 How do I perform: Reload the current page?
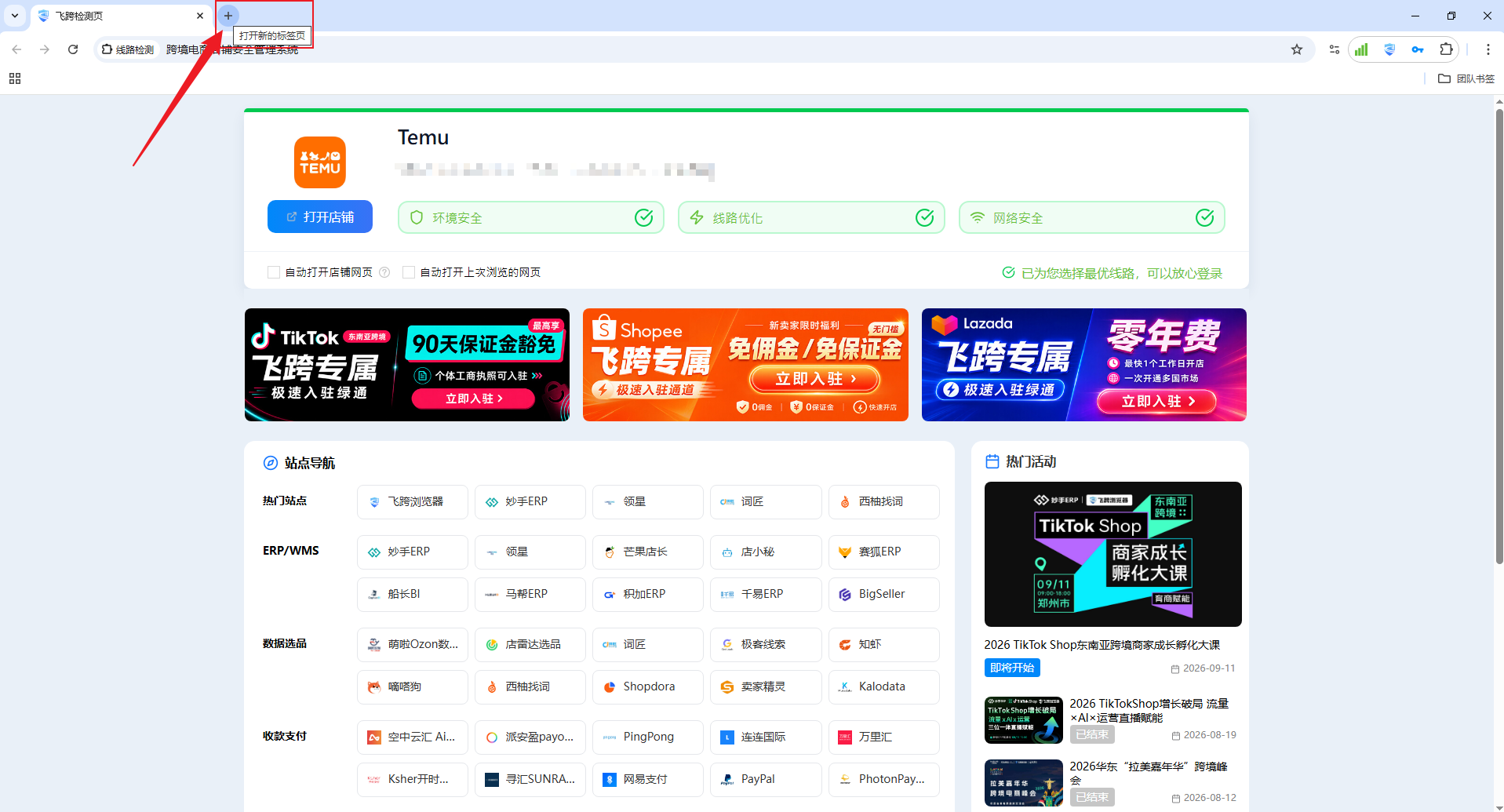coord(73,49)
